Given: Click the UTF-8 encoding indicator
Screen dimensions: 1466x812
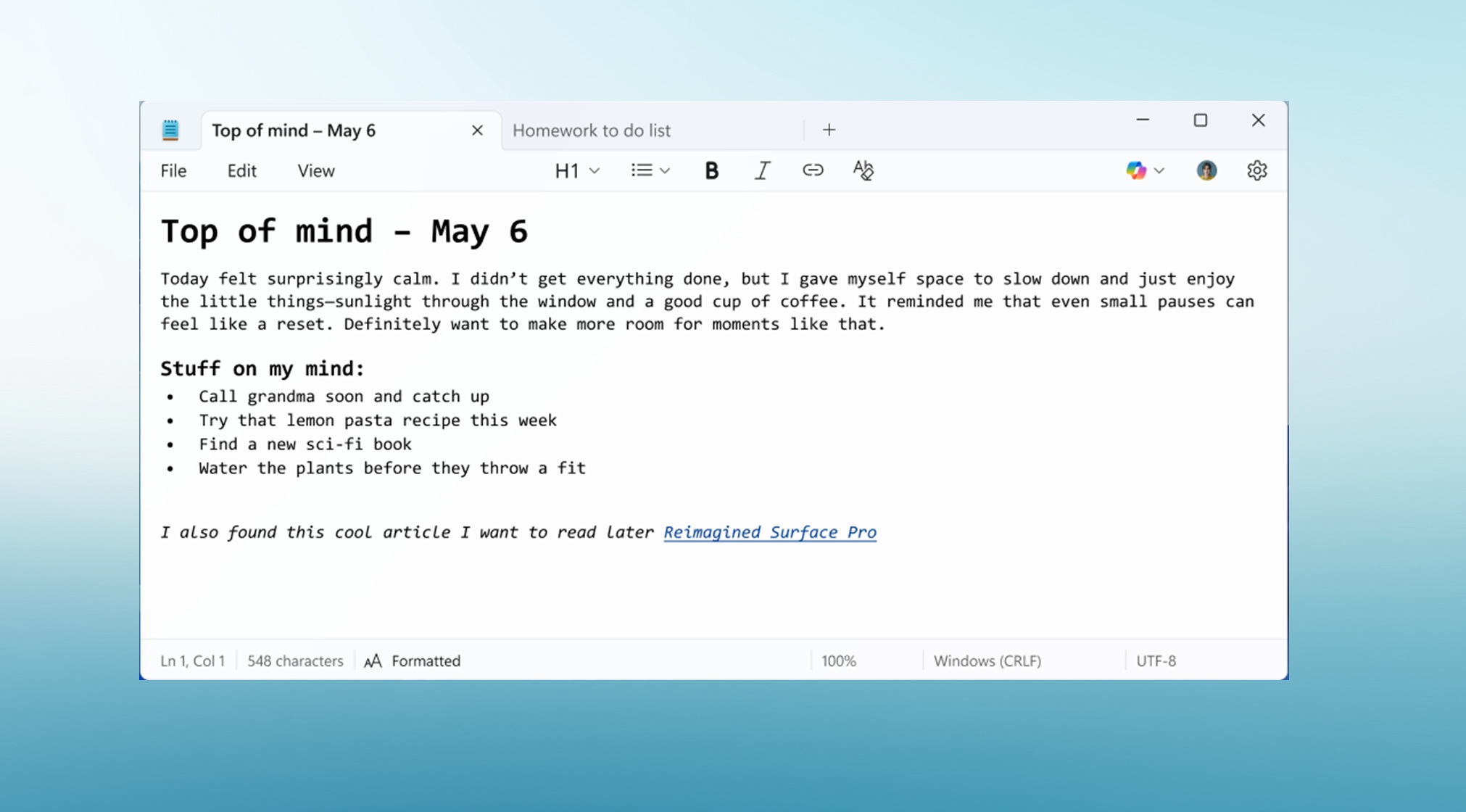Looking at the screenshot, I should [1156, 660].
